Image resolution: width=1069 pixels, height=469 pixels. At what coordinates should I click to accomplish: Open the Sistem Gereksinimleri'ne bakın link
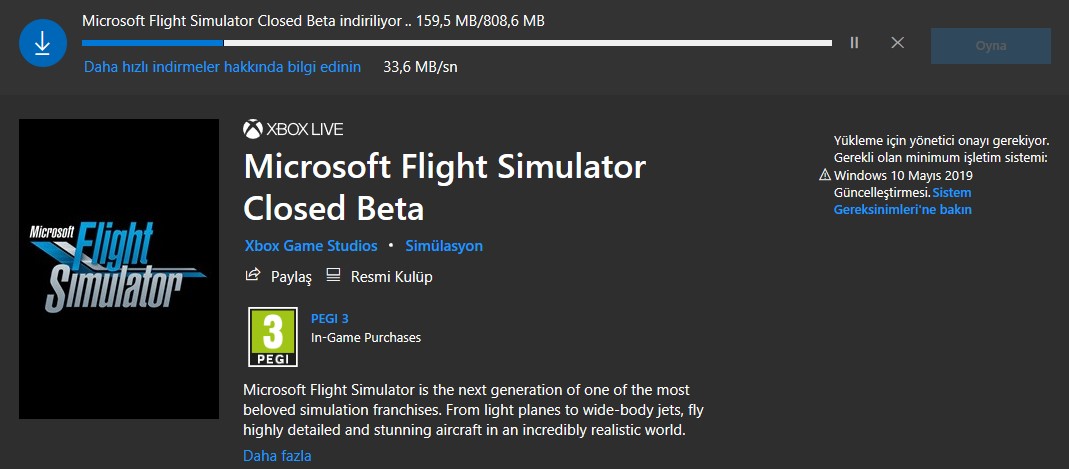902,201
